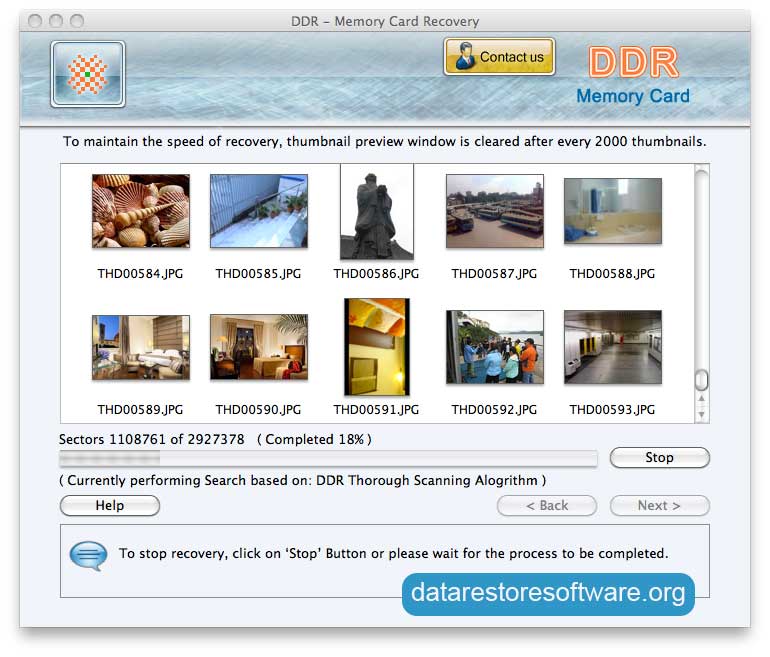Click the Completed 18% text
Image resolution: width=770 pixels, height=657 pixels.
(x=314, y=439)
